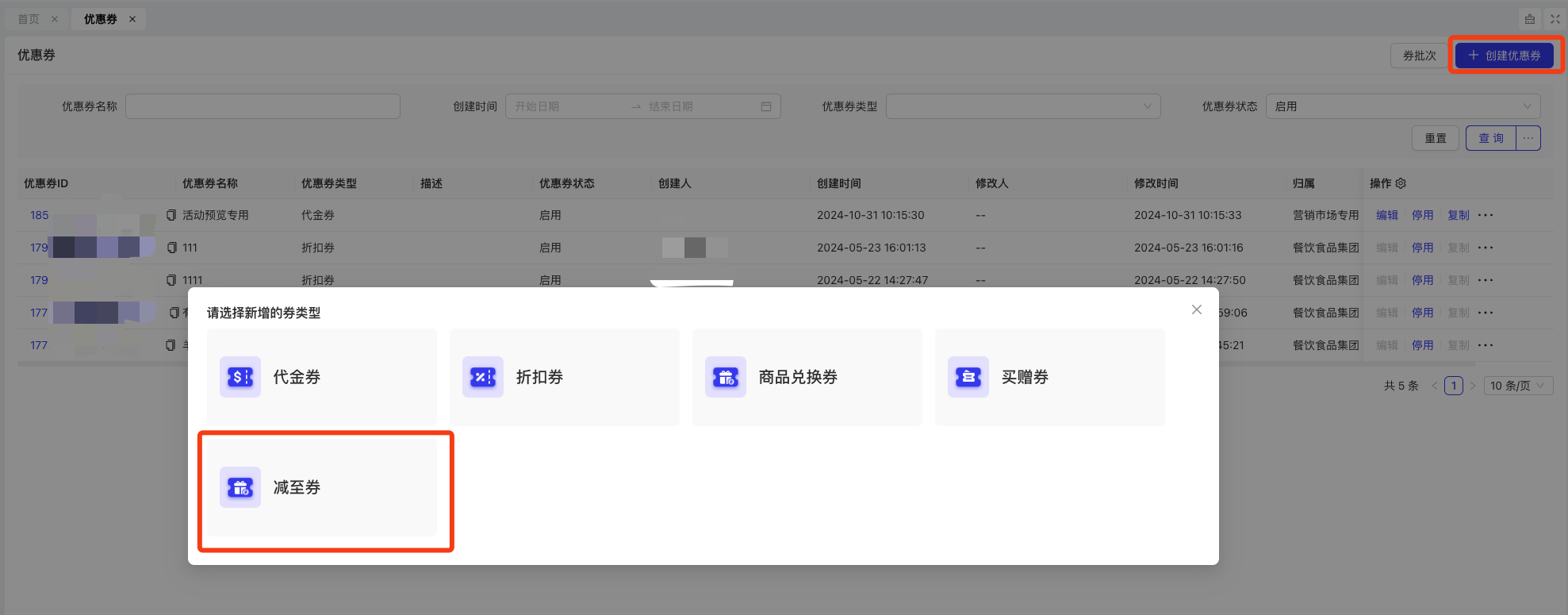Open more actions in the 2024-05-22 14:27:50 row
Screen dimensions: 1568x615
(x=1486, y=280)
